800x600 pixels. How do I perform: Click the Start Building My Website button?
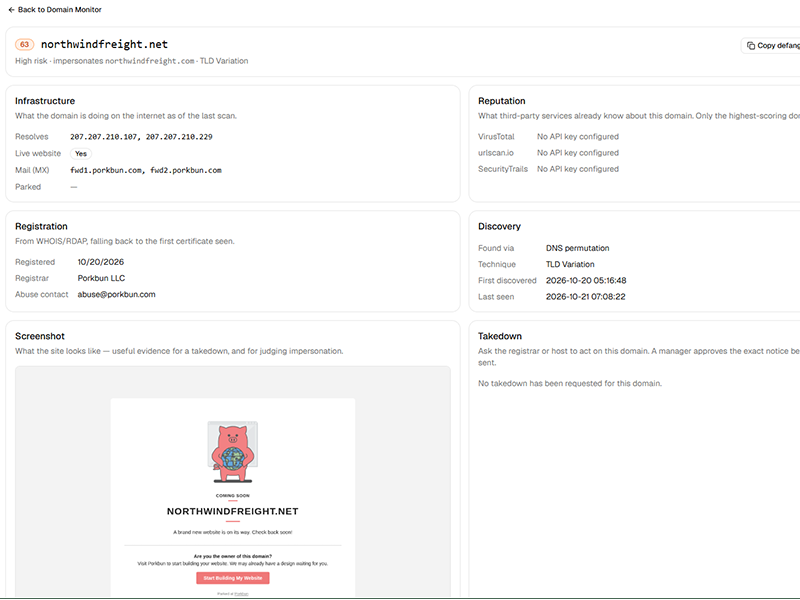233,578
